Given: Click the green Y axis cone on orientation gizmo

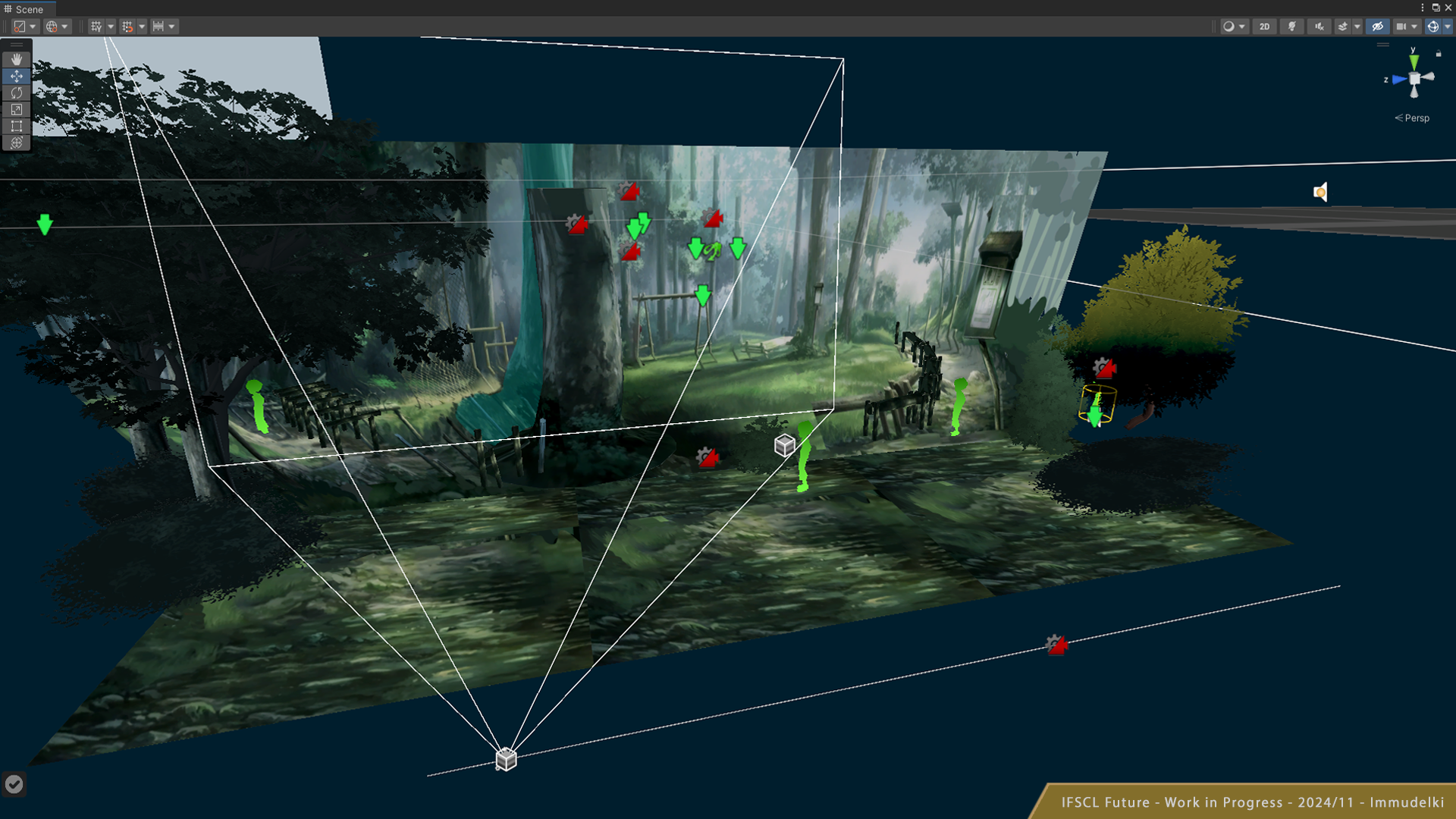Looking at the screenshot, I should [1414, 61].
